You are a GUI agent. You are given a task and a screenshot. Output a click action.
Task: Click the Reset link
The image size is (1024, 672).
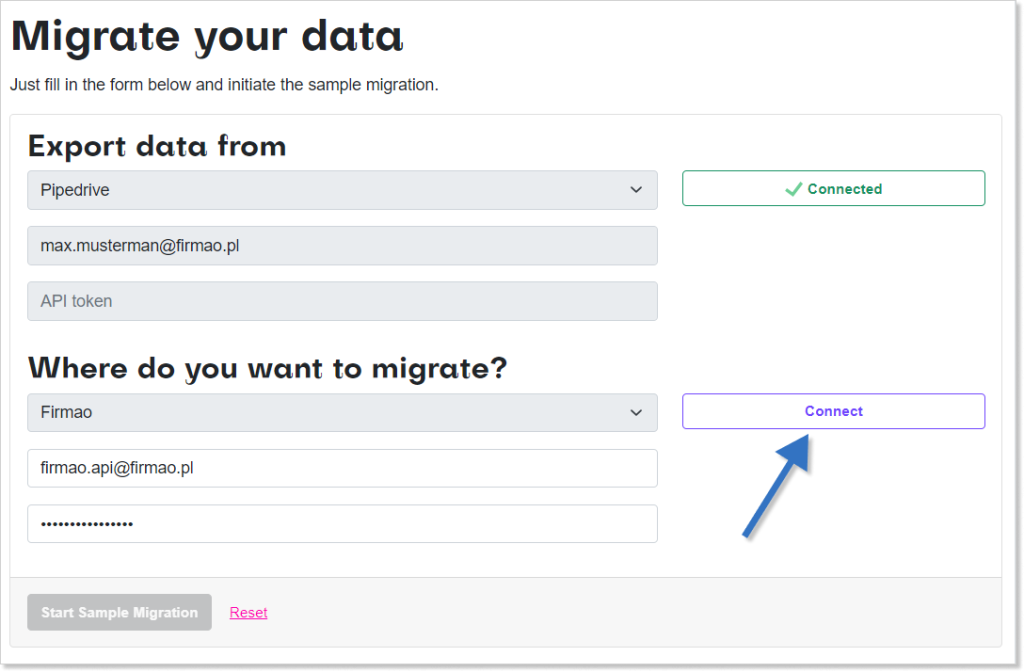point(248,613)
